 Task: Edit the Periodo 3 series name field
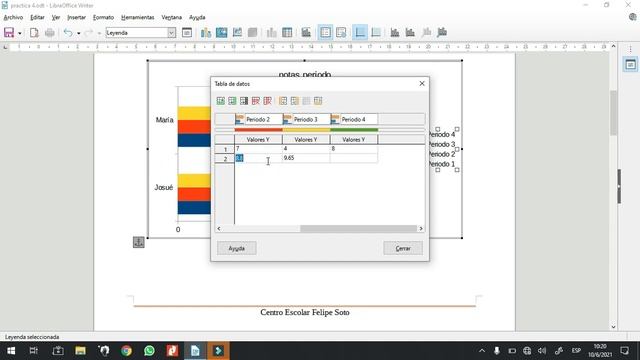tap(311, 120)
